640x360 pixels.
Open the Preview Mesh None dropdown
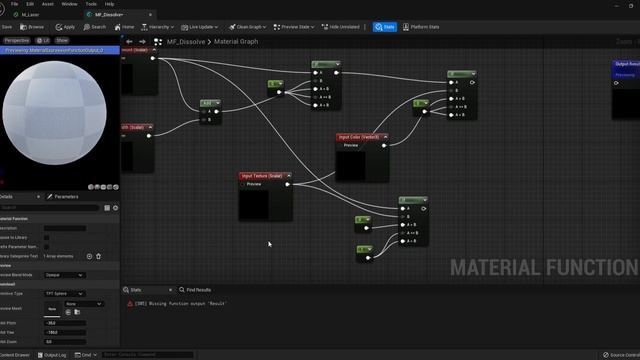point(83,304)
